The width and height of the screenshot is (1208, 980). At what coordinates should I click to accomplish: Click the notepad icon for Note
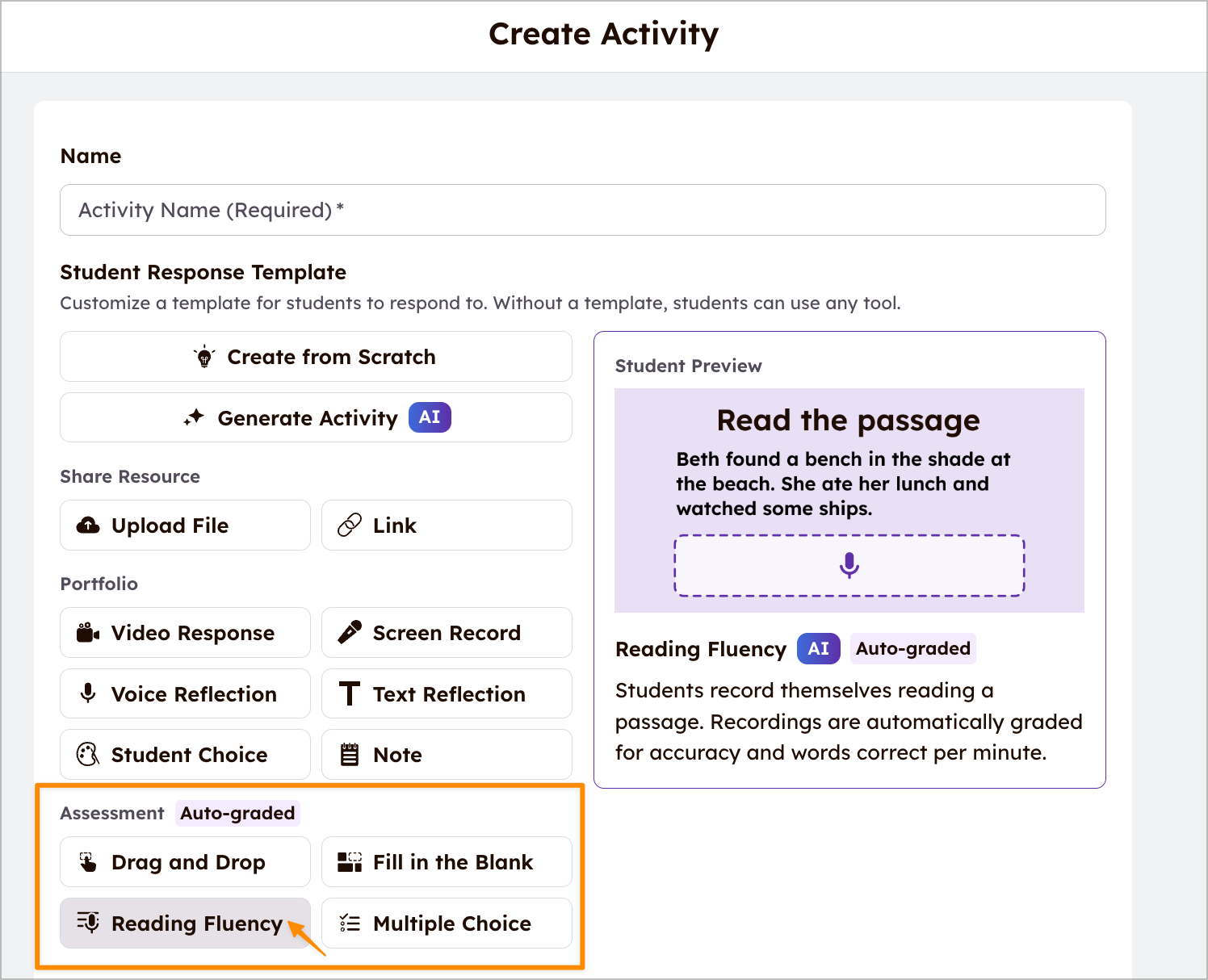tap(349, 755)
